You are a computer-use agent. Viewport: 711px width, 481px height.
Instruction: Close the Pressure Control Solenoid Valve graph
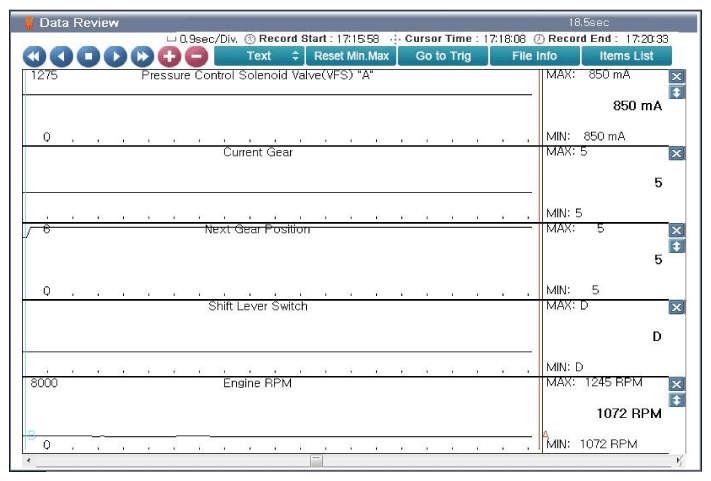(x=676, y=77)
